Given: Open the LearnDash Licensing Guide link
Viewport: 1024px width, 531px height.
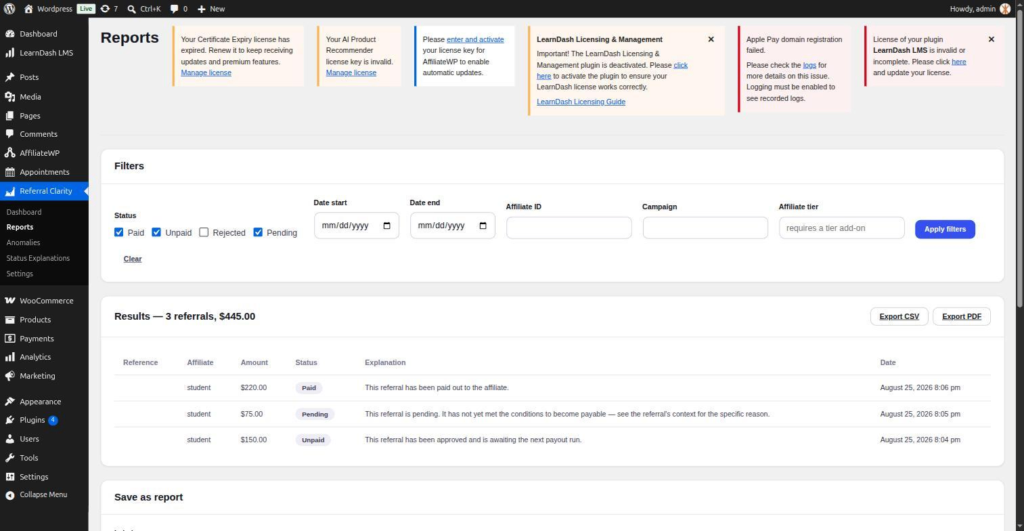Looking at the screenshot, I should (x=581, y=102).
